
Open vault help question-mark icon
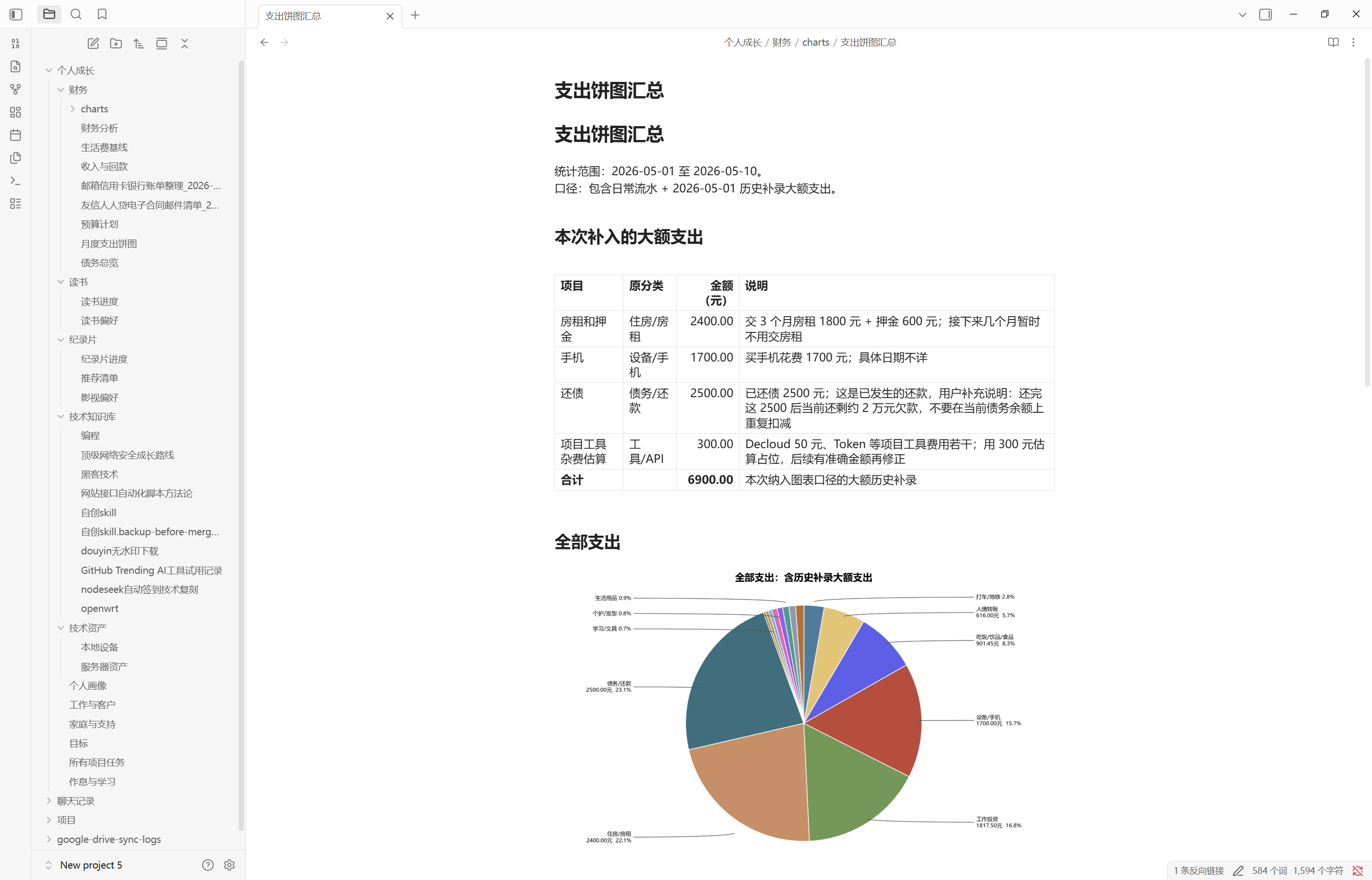pyautogui.click(x=208, y=865)
